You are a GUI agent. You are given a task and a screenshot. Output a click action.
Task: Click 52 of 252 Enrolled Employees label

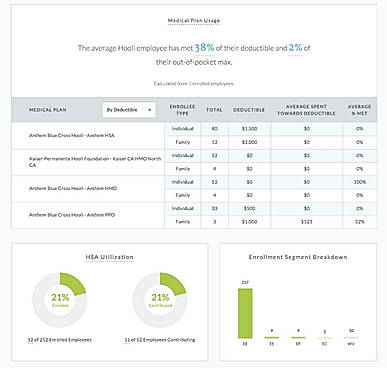59,340
